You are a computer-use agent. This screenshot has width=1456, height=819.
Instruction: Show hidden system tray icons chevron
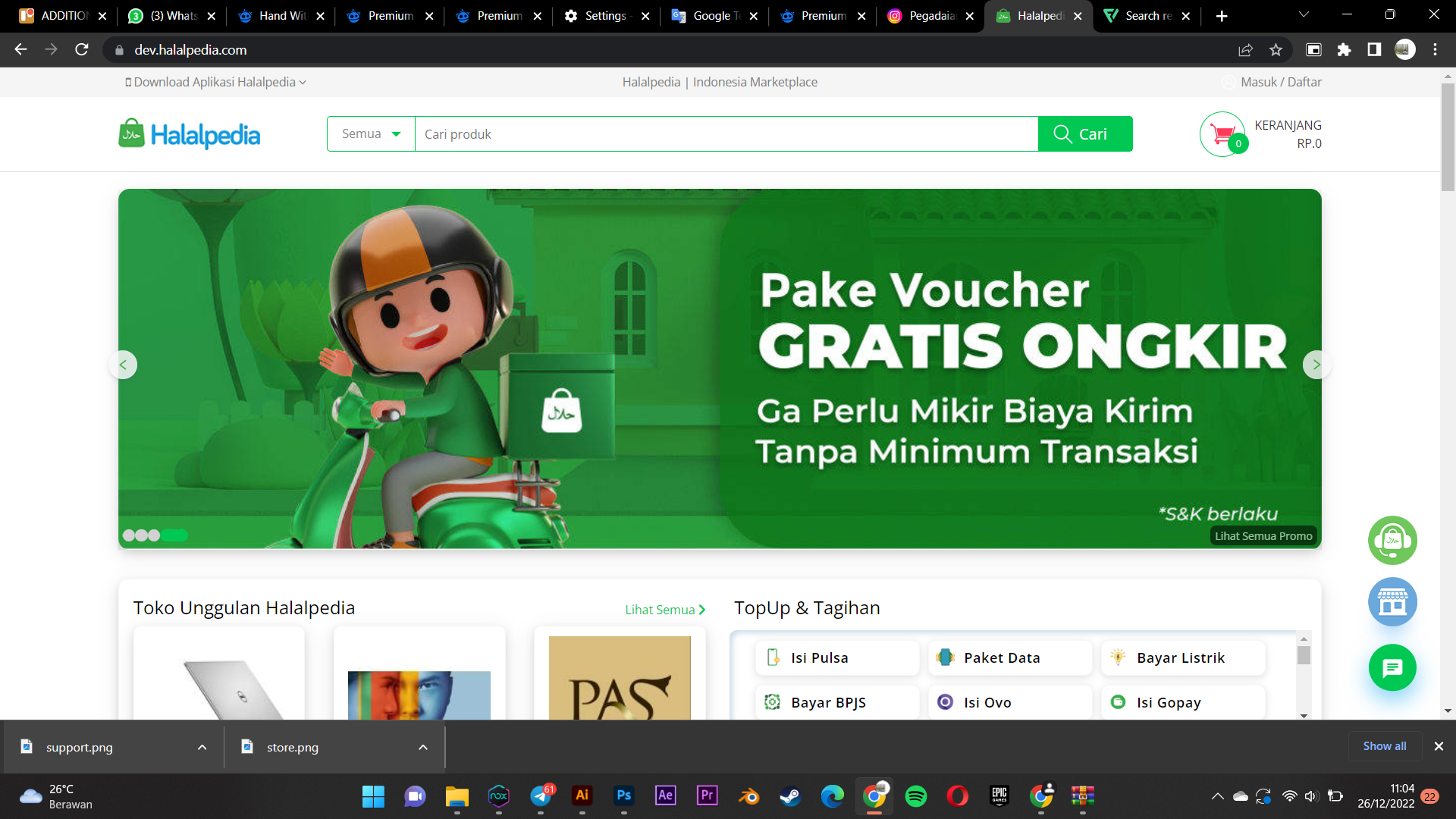[x=1217, y=796]
